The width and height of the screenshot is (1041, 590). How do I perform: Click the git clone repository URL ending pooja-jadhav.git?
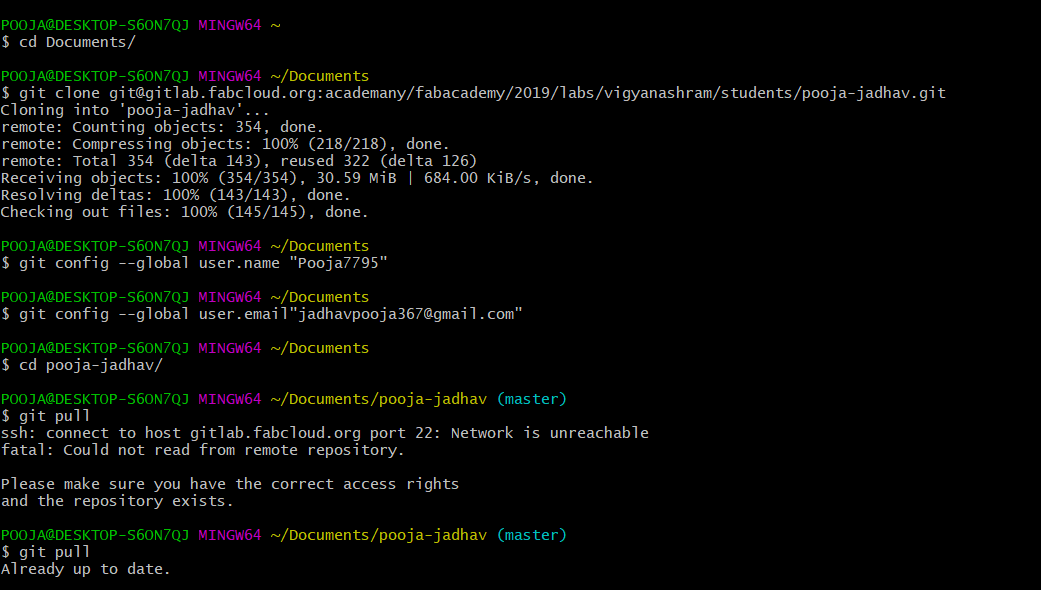[x=528, y=93]
